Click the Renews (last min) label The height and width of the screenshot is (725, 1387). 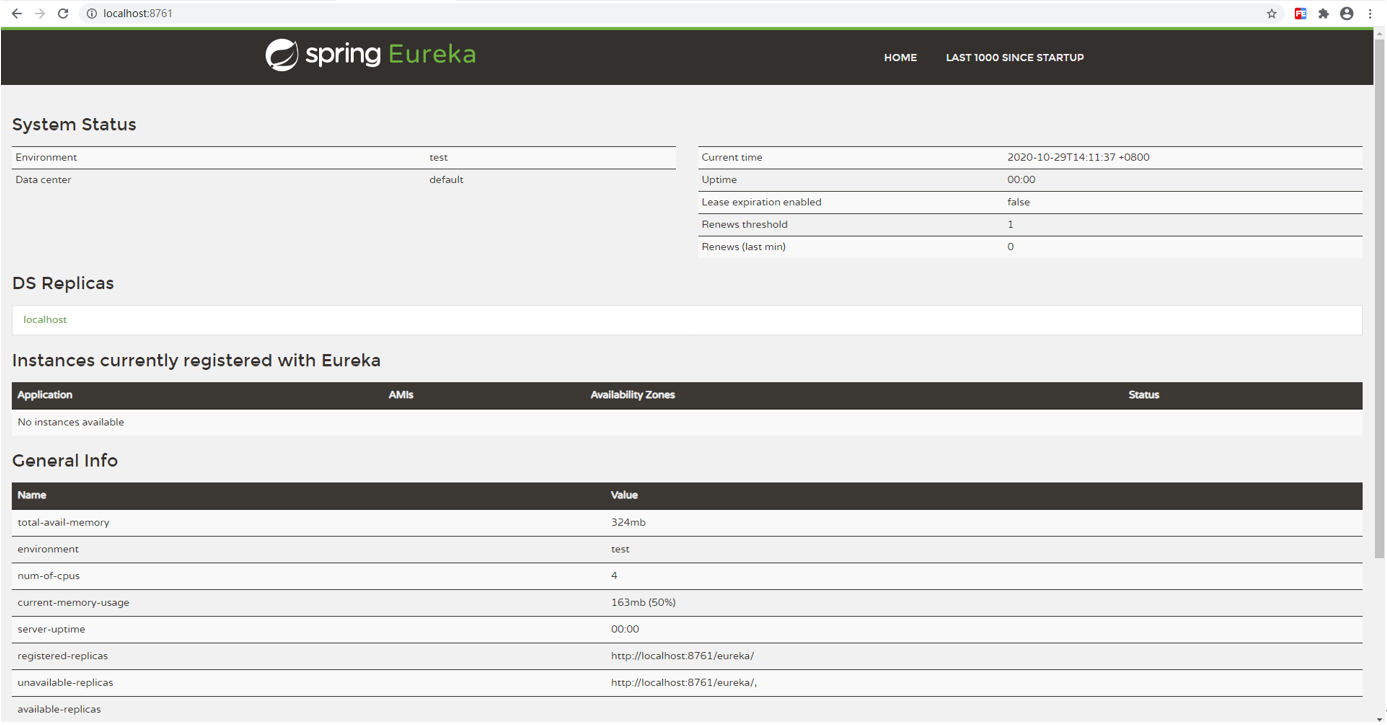743,247
